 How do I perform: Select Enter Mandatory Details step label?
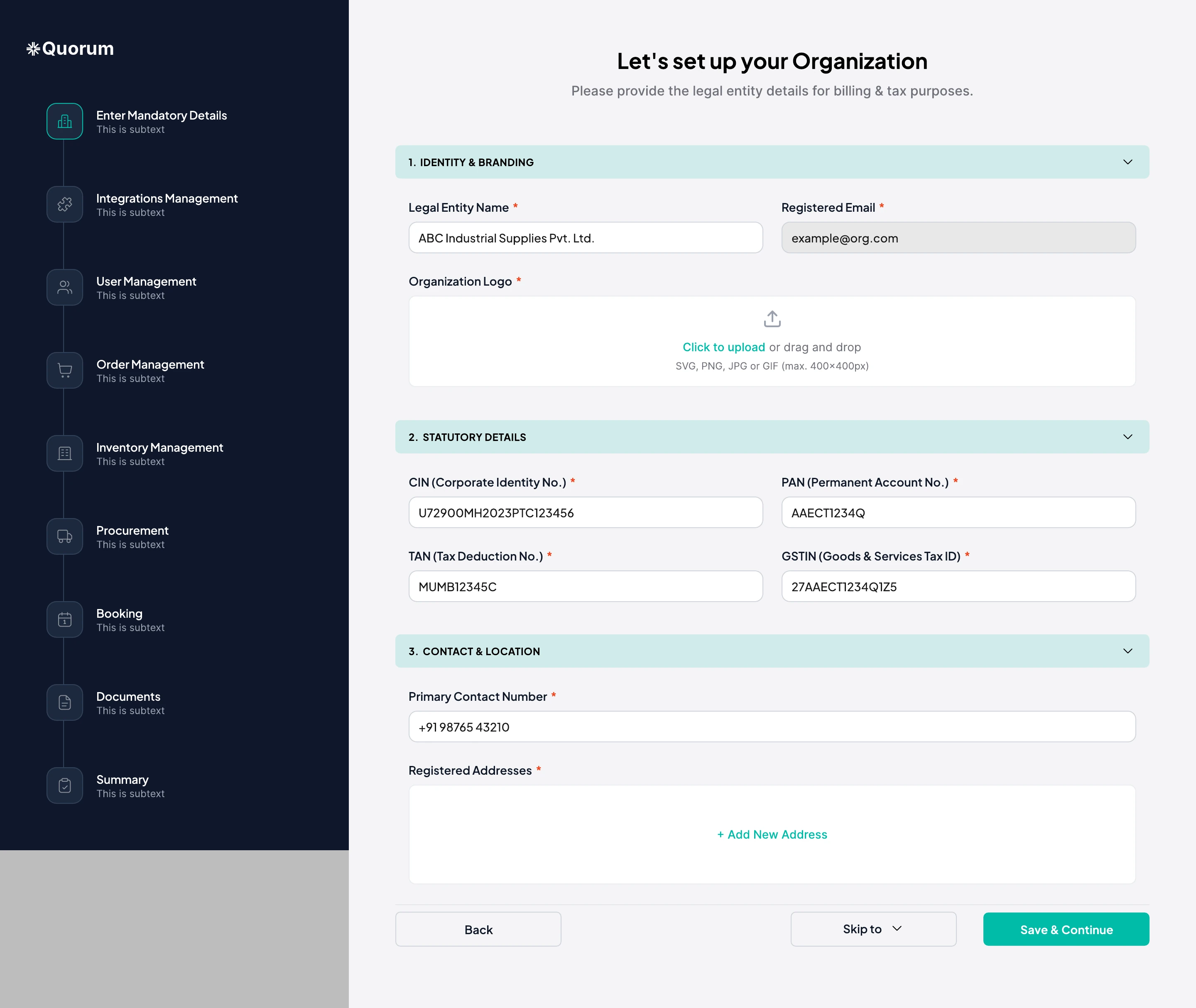[x=162, y=115]
